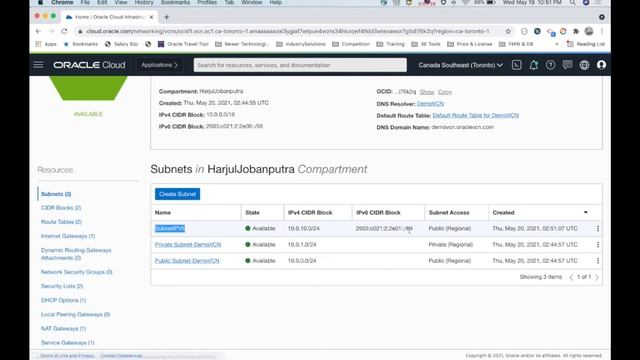Open Chrome three-dot menu
This screenshot has height=360, width=640.
pos(602,31)
